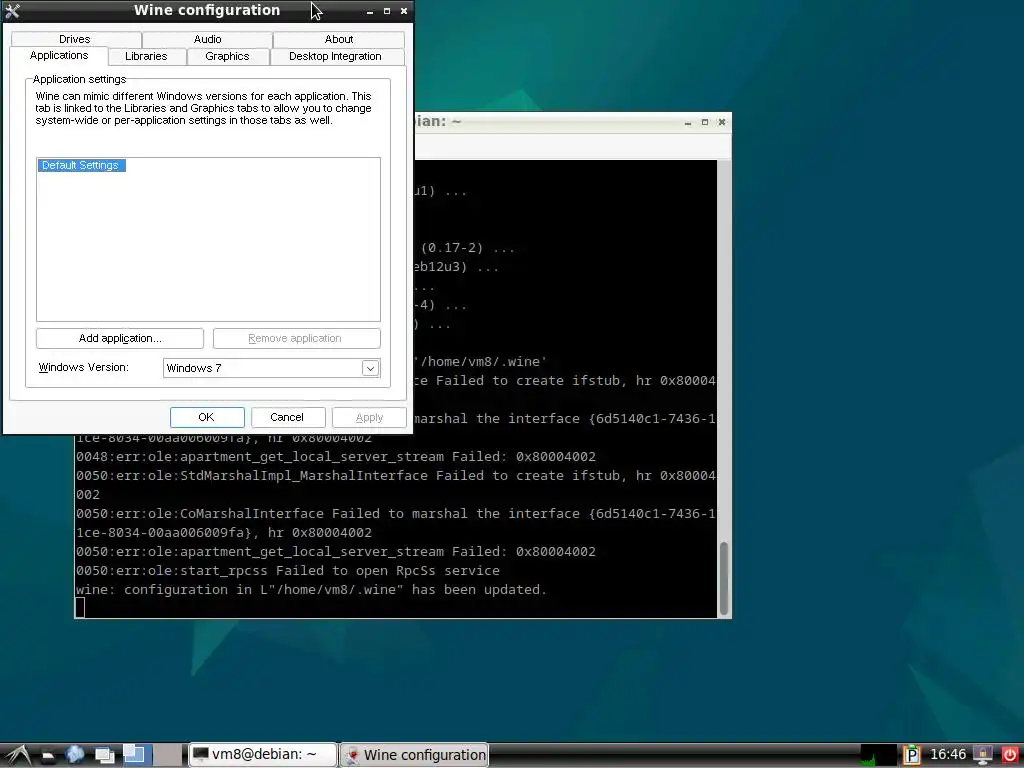Confirm with the OK button
Viewport: 1024px width, 768px height.
coord(207,417)
